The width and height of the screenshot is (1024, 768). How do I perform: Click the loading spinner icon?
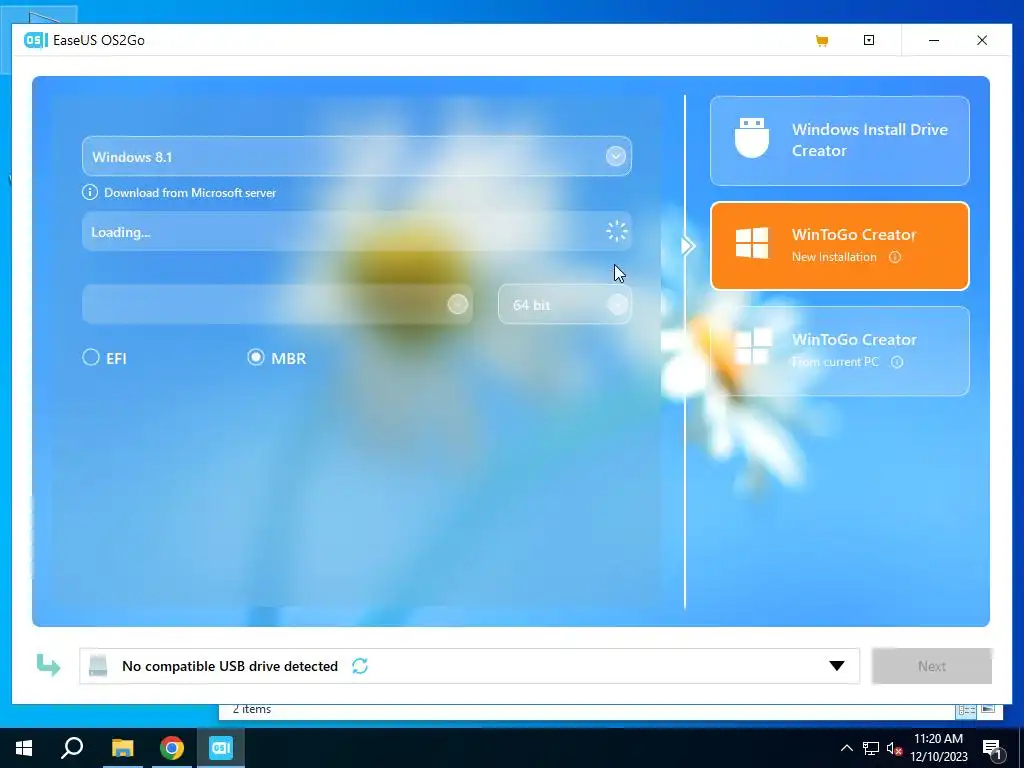(616, 231)
